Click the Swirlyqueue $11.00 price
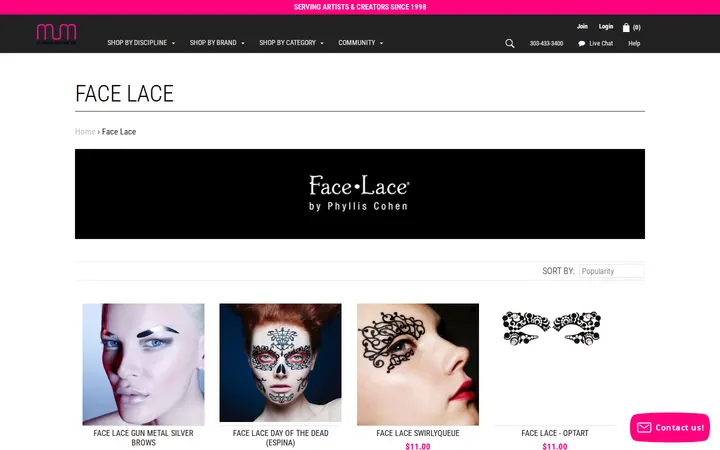Screen dimensions: 720x450 click(418, 446)
